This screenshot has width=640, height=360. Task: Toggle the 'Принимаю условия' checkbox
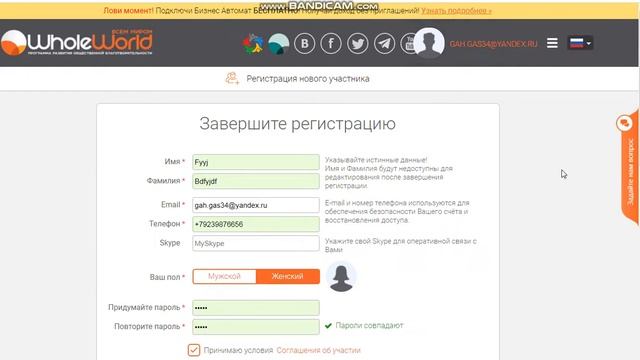coord(194,350)
